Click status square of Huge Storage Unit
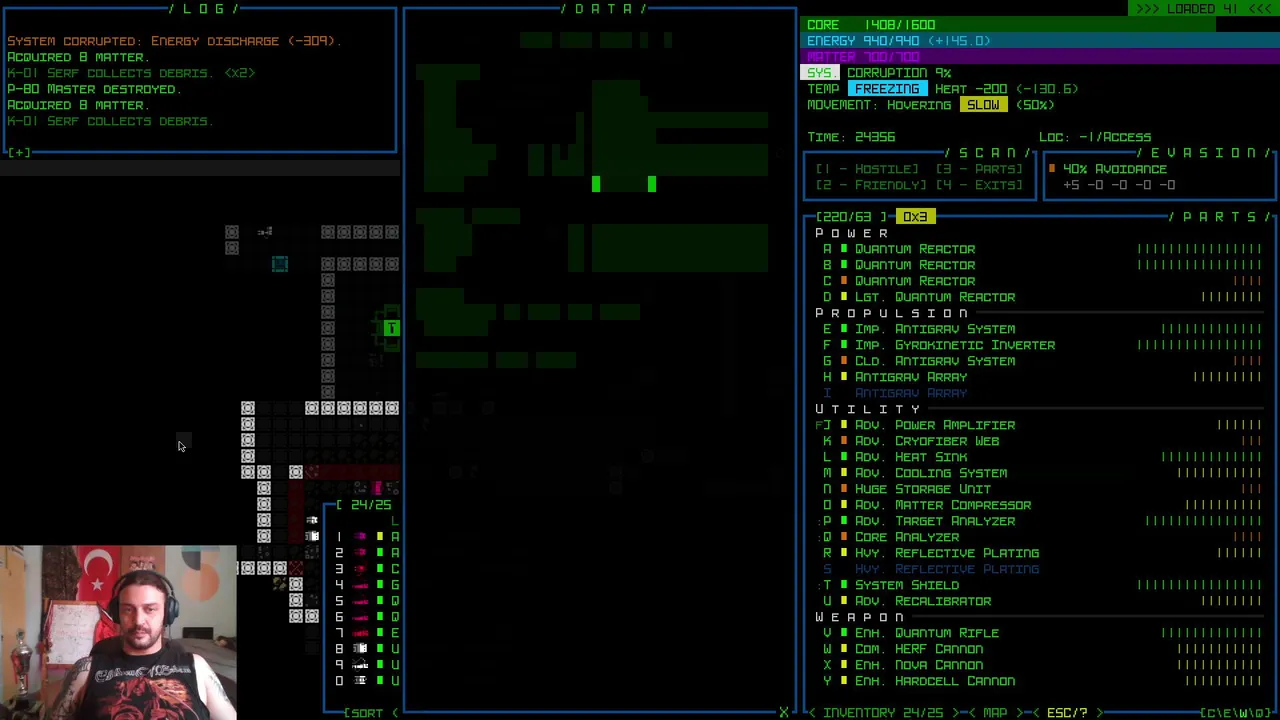The image size is (1280, 720). (x=844, y=489)
